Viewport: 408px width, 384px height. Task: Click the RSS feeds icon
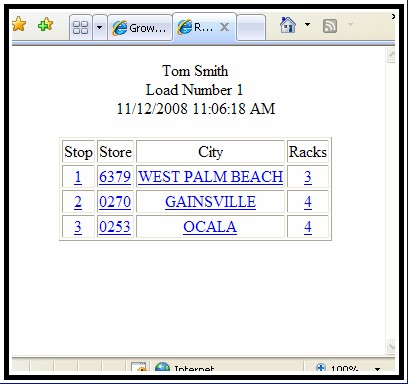coord(330,26)
